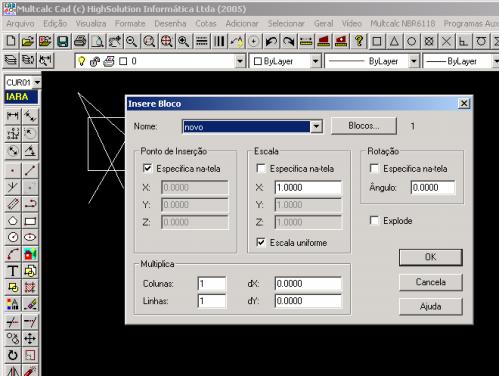Toggle the layer lock icon
The height and width of the screenshot is (376, 499).
95,61
